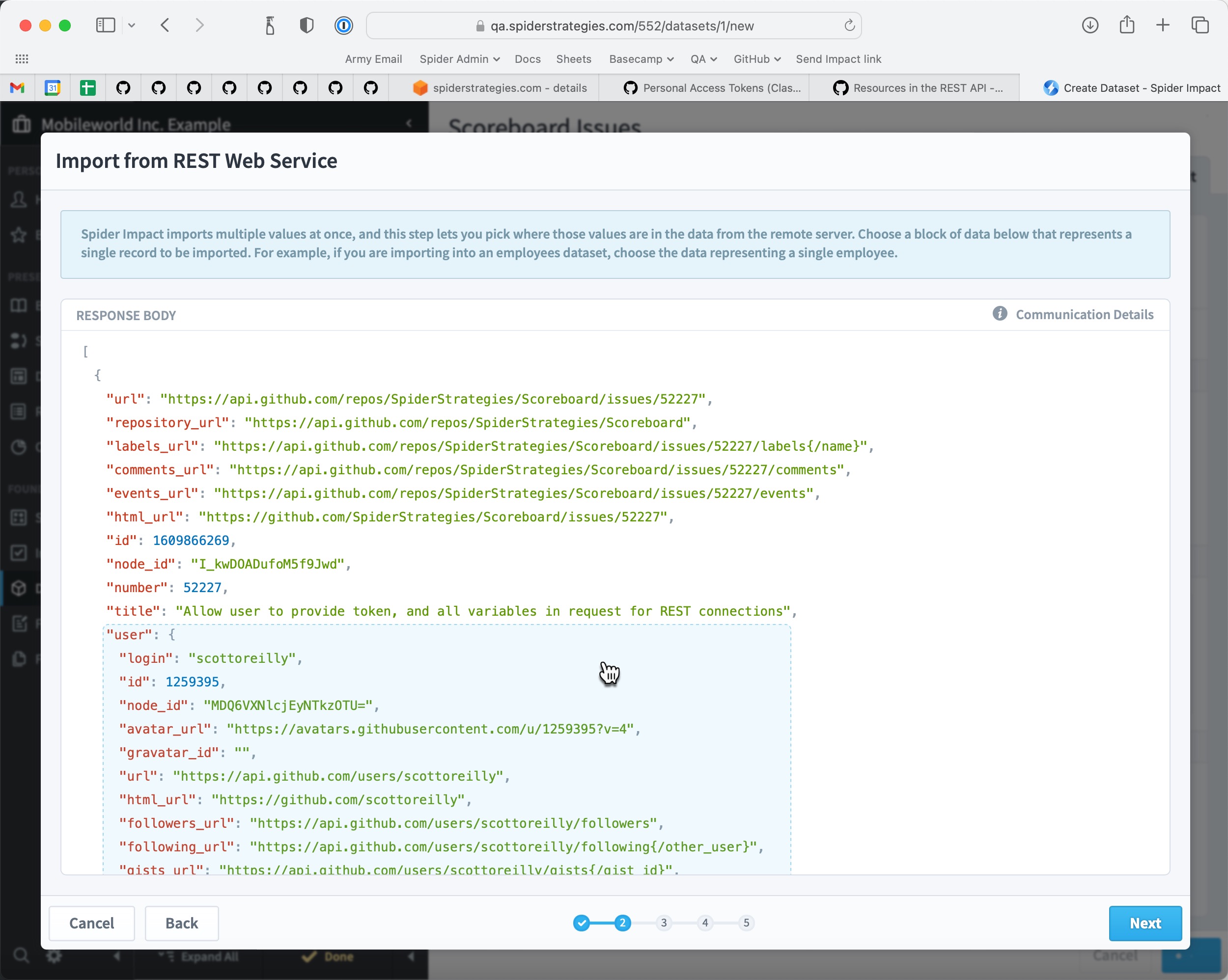
Task: Switch to the pinned Google Calendar tab
Action: click(x=53, y=88)
